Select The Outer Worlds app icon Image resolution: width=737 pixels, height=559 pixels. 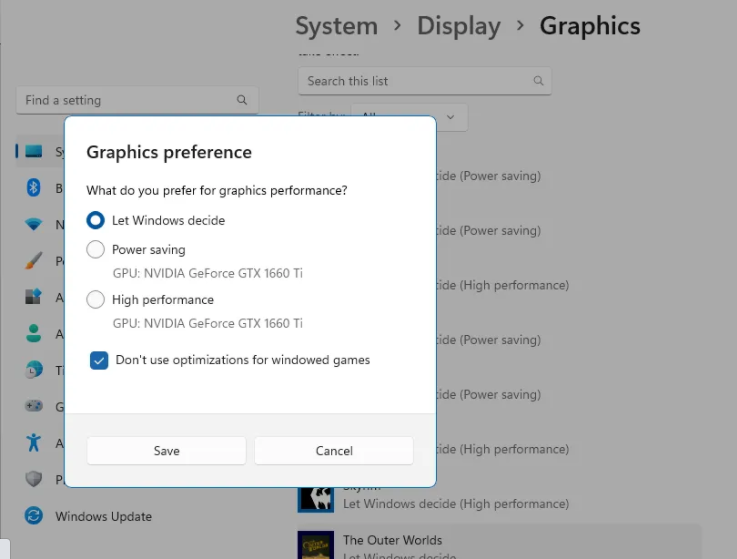point(316,545)
